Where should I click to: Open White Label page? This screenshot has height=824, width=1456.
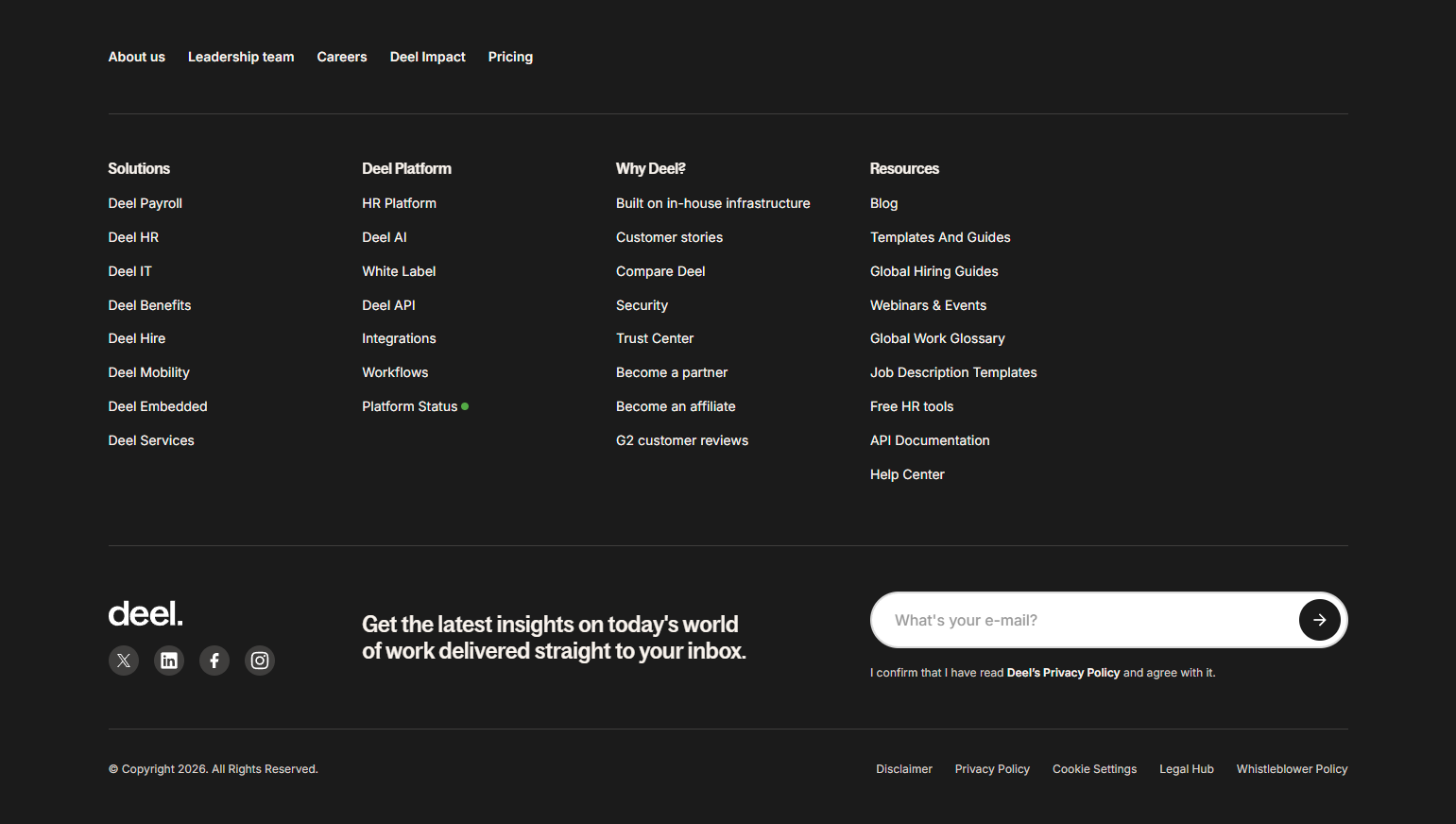[x=399, y=271]
